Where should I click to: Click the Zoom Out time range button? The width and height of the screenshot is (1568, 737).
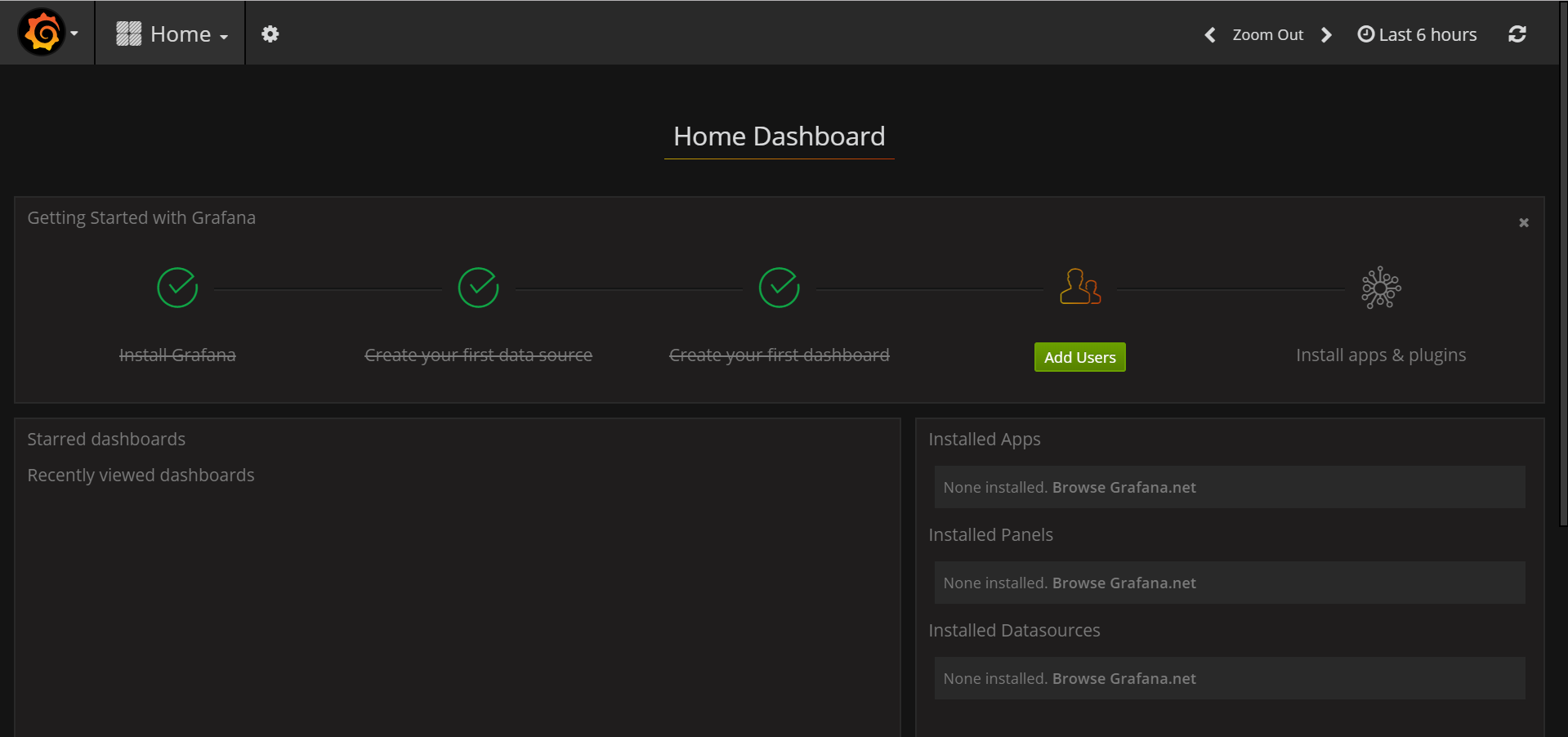point(1267,34)
